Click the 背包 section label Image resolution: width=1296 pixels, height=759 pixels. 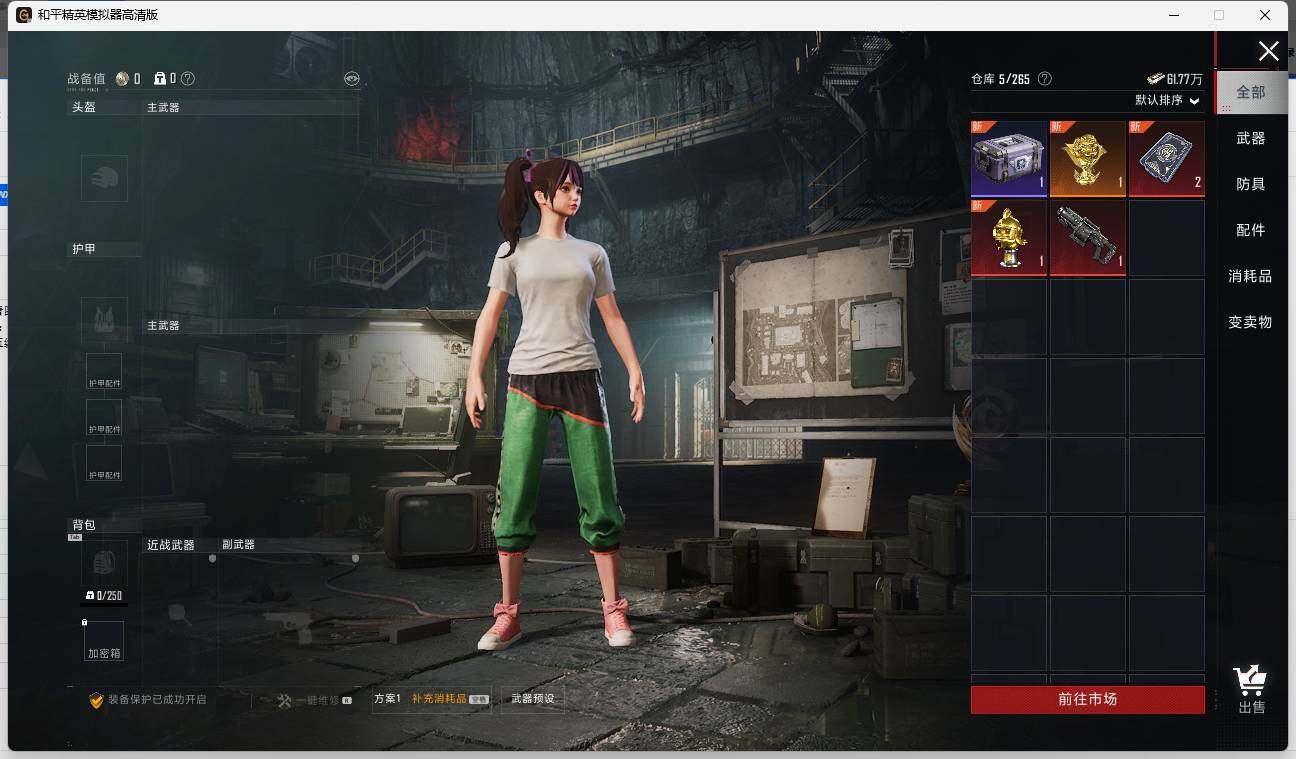coord(84,525)
